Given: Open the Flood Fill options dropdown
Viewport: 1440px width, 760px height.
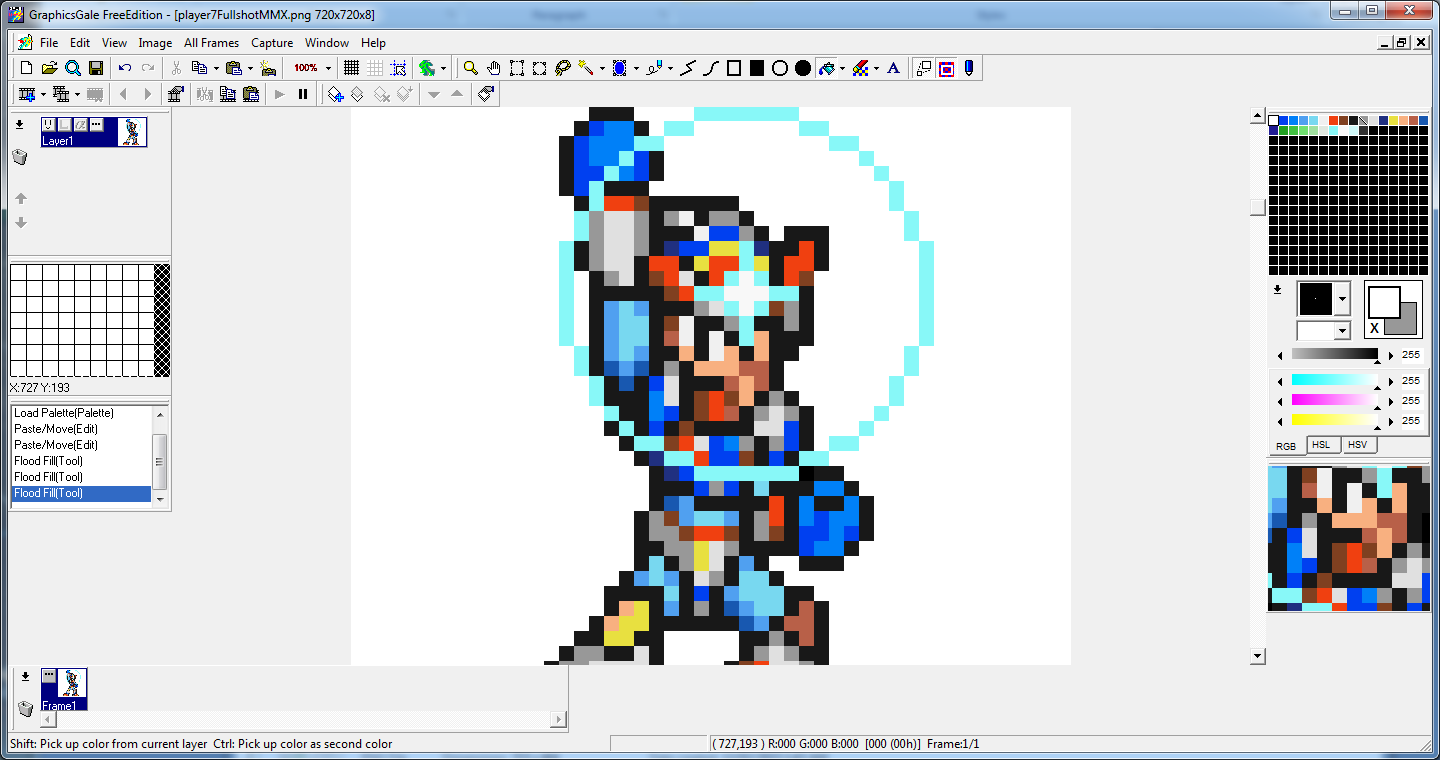Looking at the screenshot, I should tap(842, 68).
